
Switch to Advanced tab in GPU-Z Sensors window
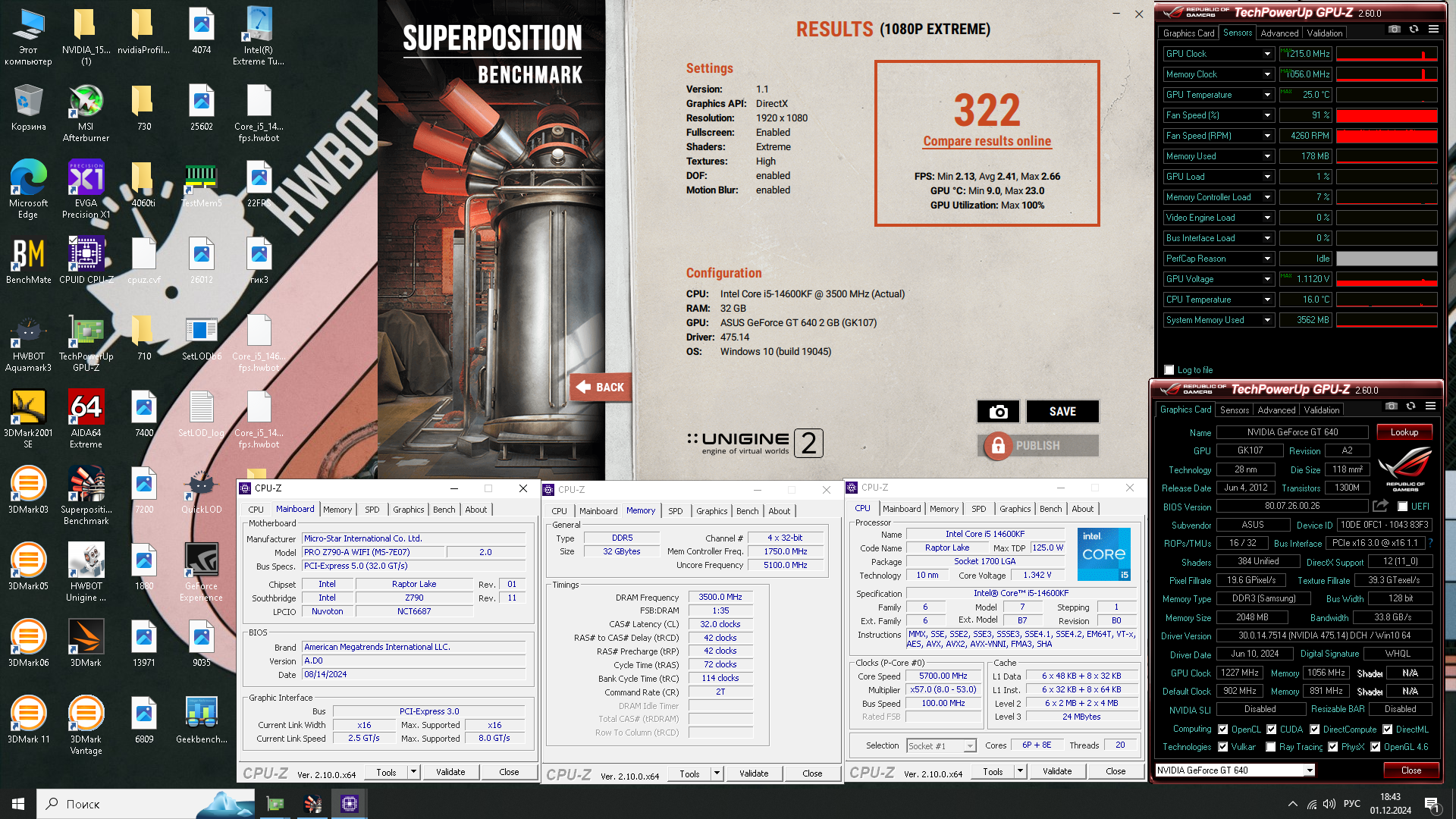1279,33
